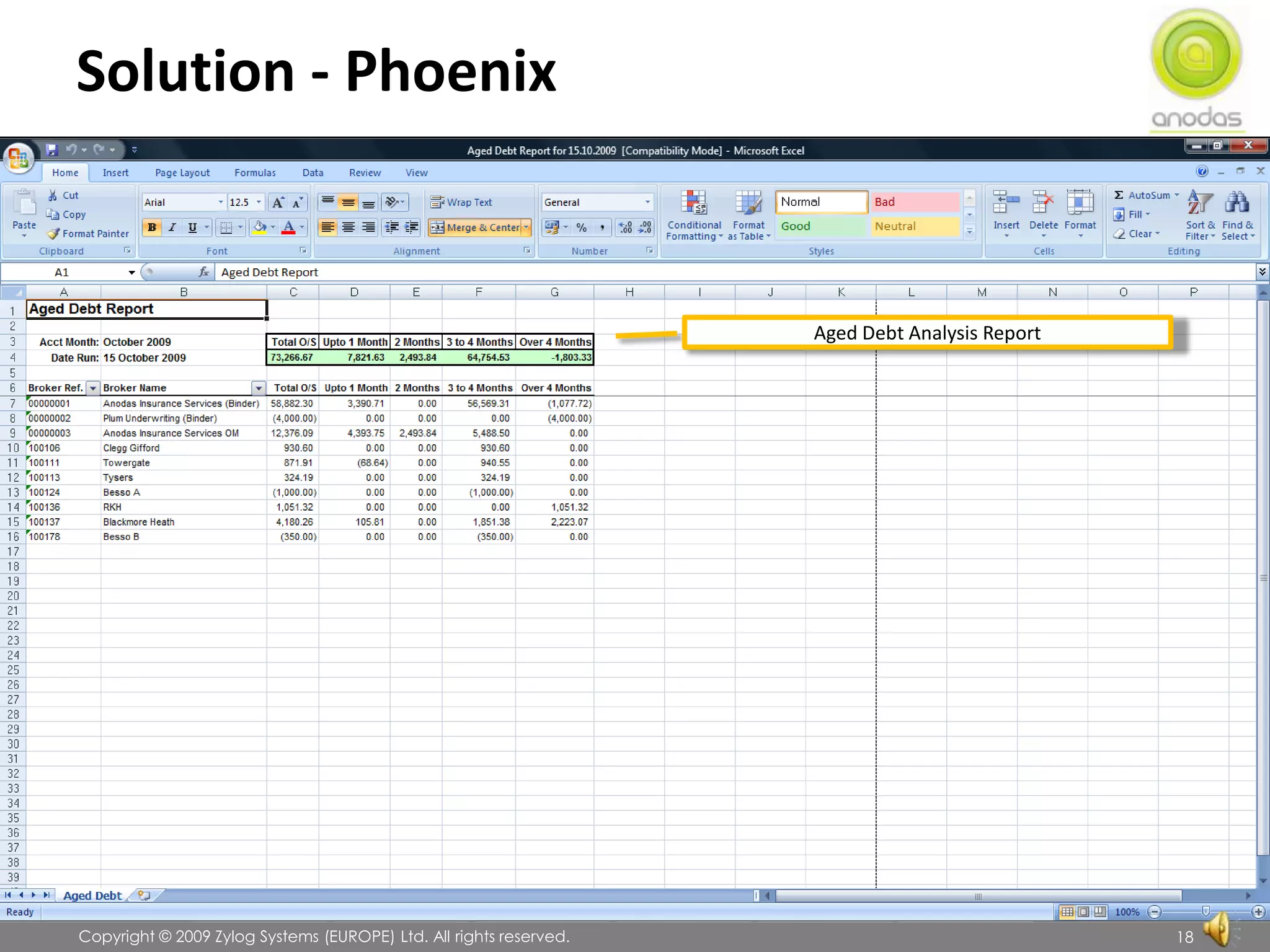Expand the formula bar
The width and height of the screenshot is (1270, 952).
click(1261, 271)
